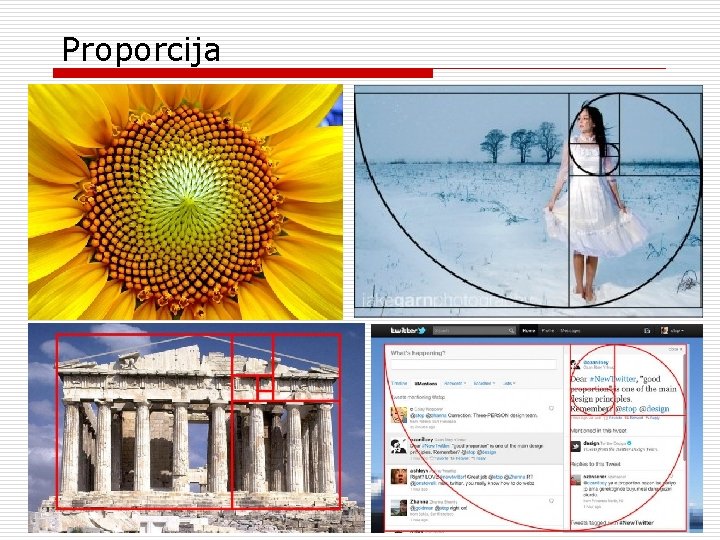720x540 pixels.
Task: Click the sunflower photo on the slide
Action: point(185,202)
